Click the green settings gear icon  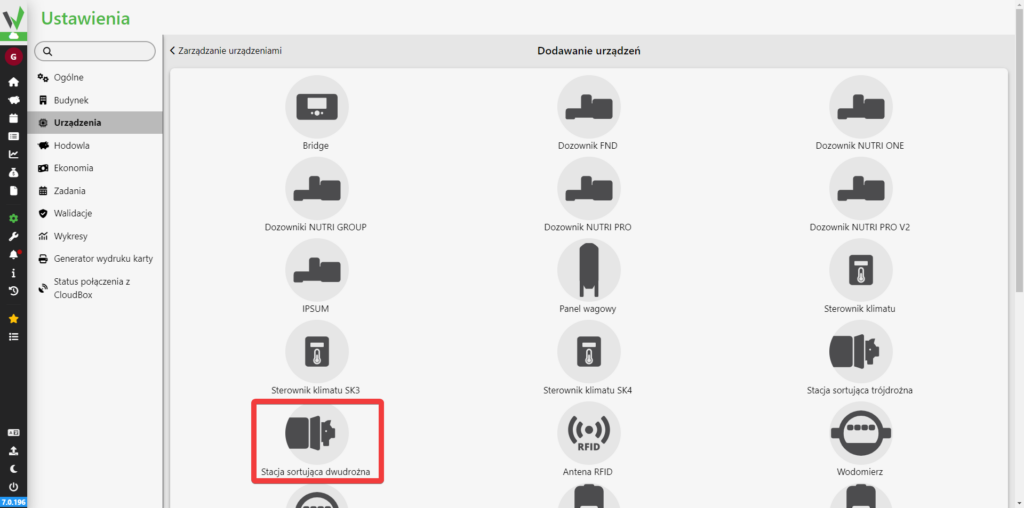[13, 219]
